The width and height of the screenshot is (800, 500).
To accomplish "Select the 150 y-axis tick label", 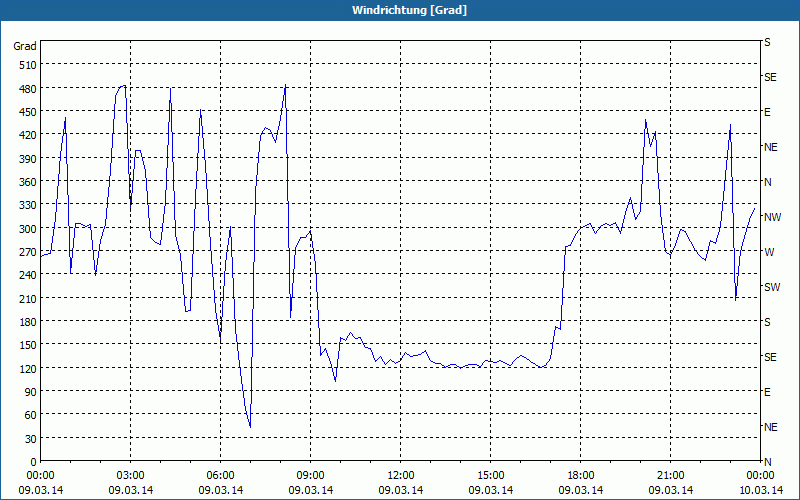I will pos(28,345).
